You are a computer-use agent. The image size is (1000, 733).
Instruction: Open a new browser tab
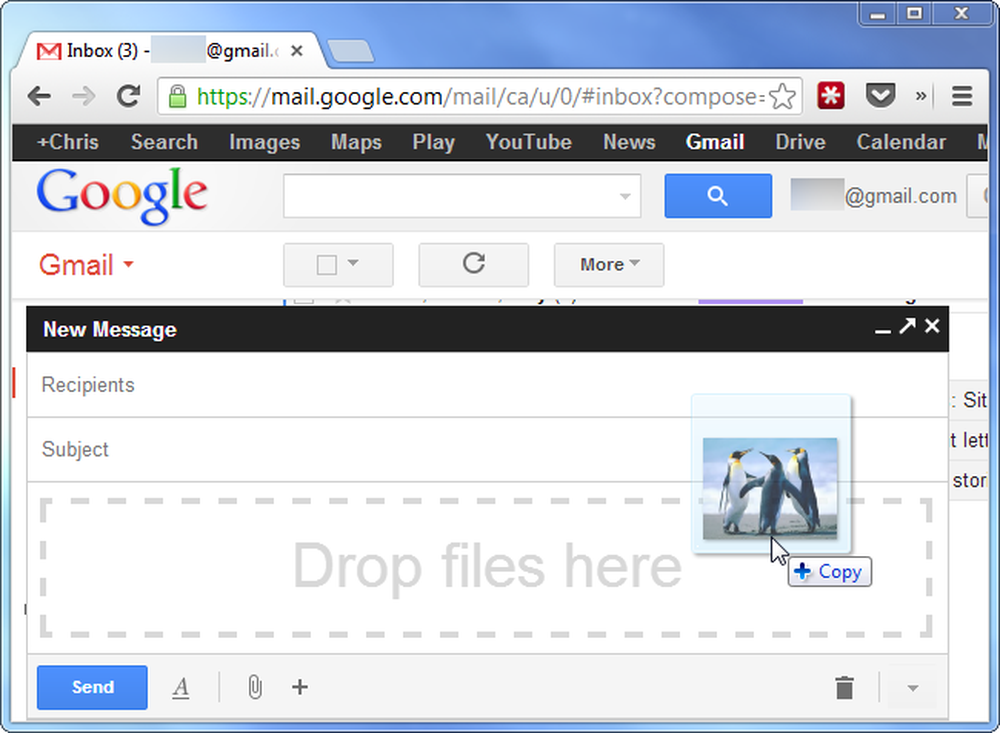tap(350, 51)
